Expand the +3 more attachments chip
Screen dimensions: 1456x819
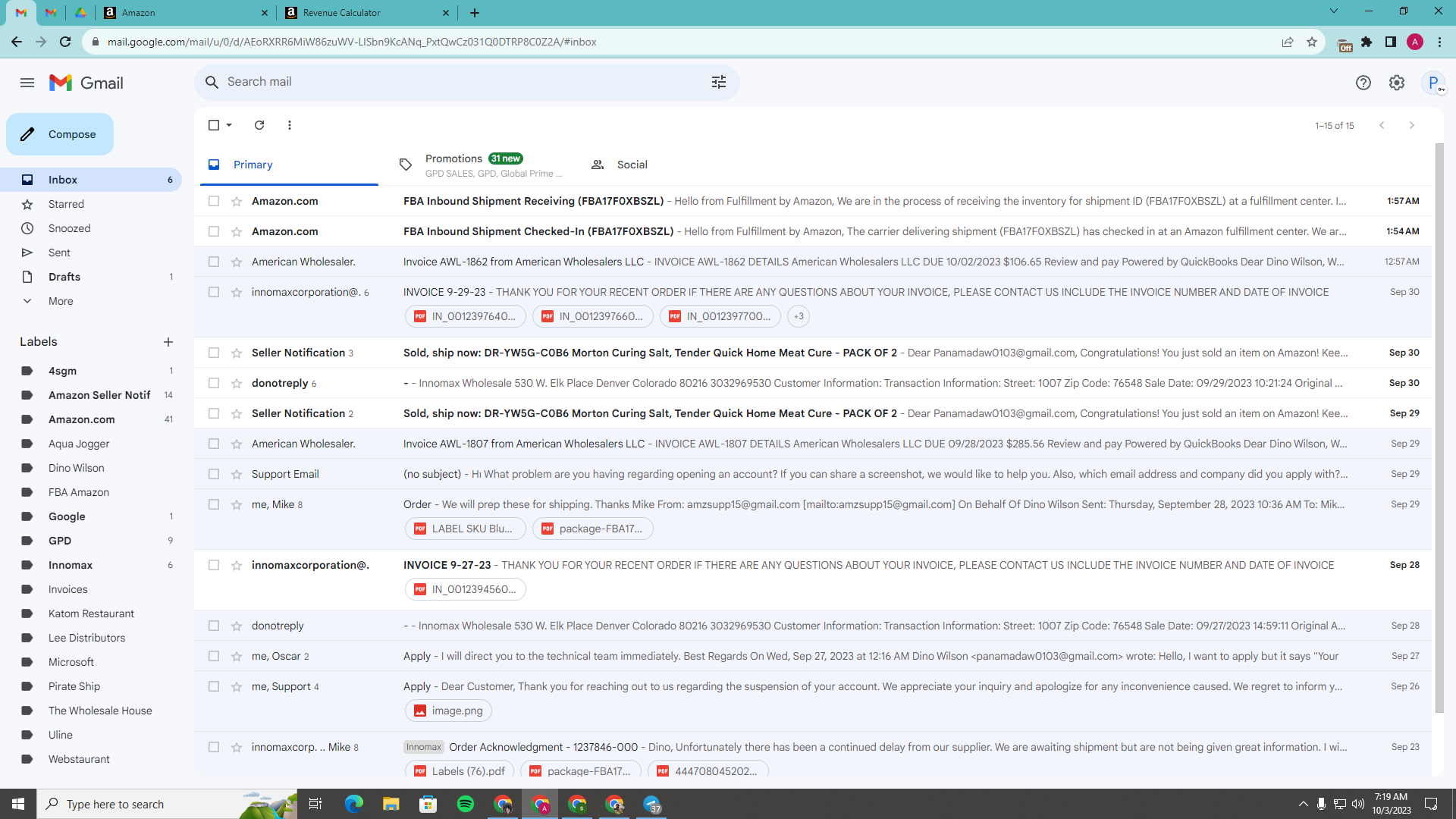[799, 316]
